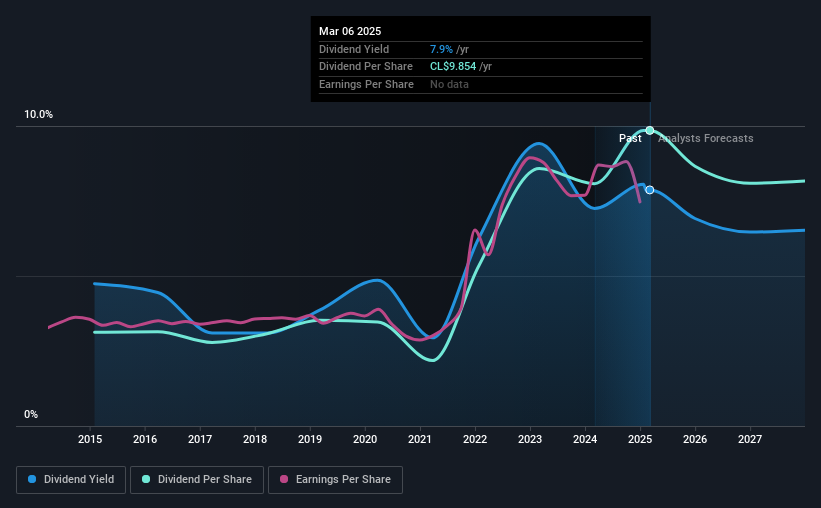Click the 2019 x-axis label
Viewport: 821px width, 508px height.
[x=310, y=439]
